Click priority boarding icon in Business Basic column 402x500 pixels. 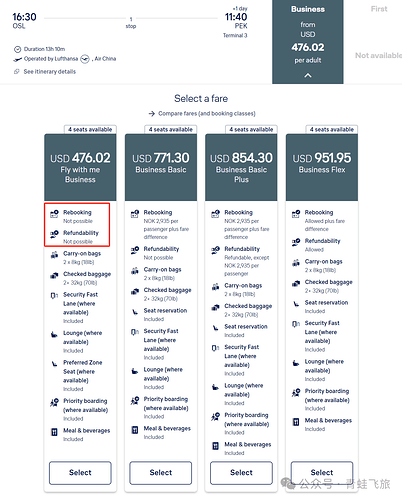[x=135, y=400]
